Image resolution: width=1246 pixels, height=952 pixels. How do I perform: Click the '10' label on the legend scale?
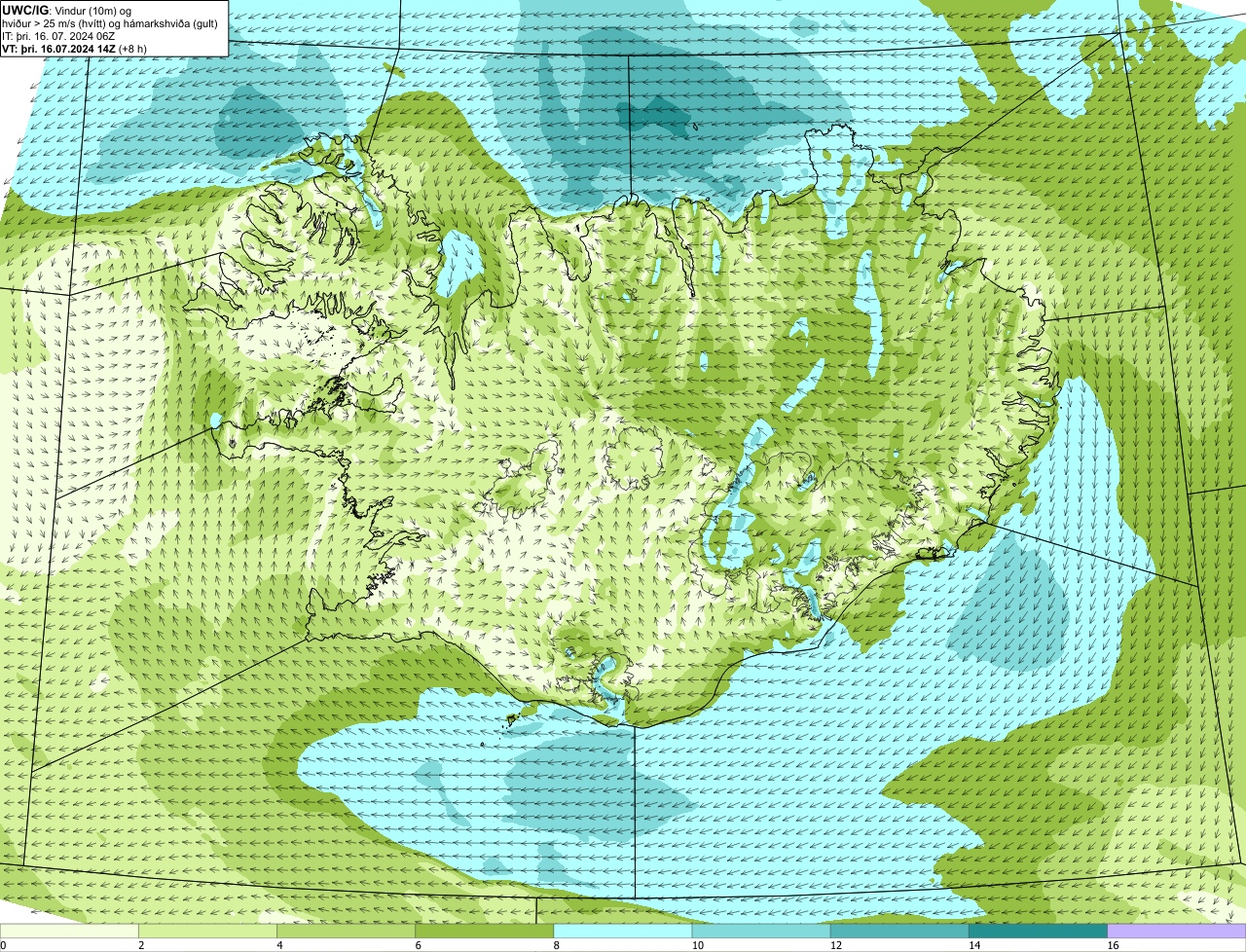[697, 945]
